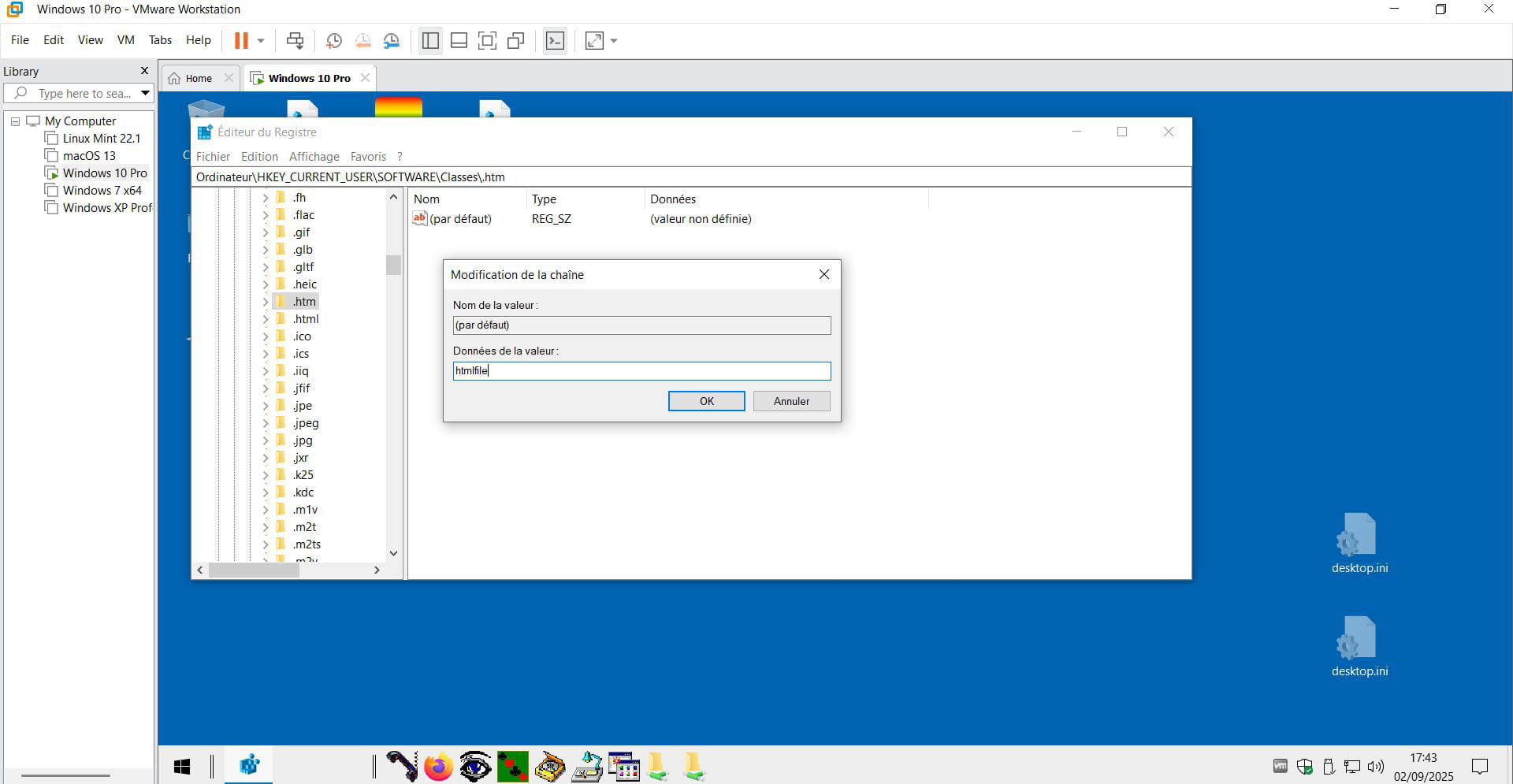The image size is (1513, 784).
Task: Expand the .html registry key
Action: point(265,319)
